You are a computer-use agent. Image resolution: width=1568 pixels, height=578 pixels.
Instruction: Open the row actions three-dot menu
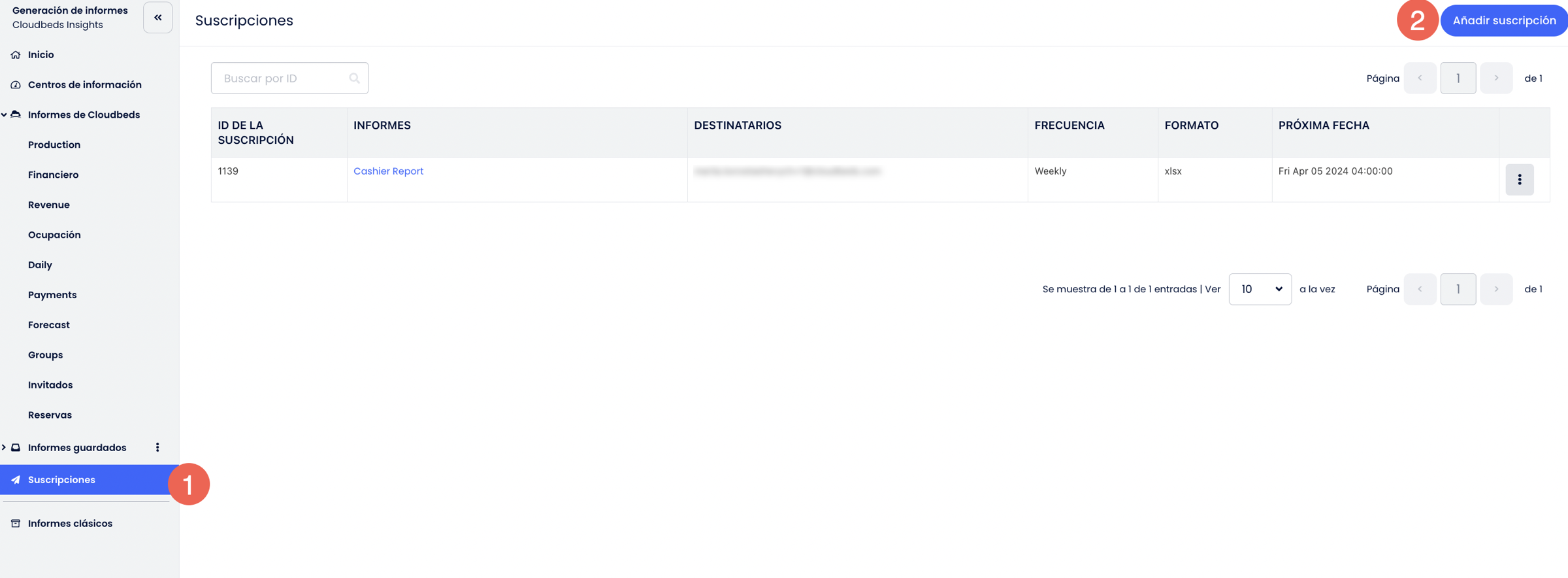(x=1519, y=180)
